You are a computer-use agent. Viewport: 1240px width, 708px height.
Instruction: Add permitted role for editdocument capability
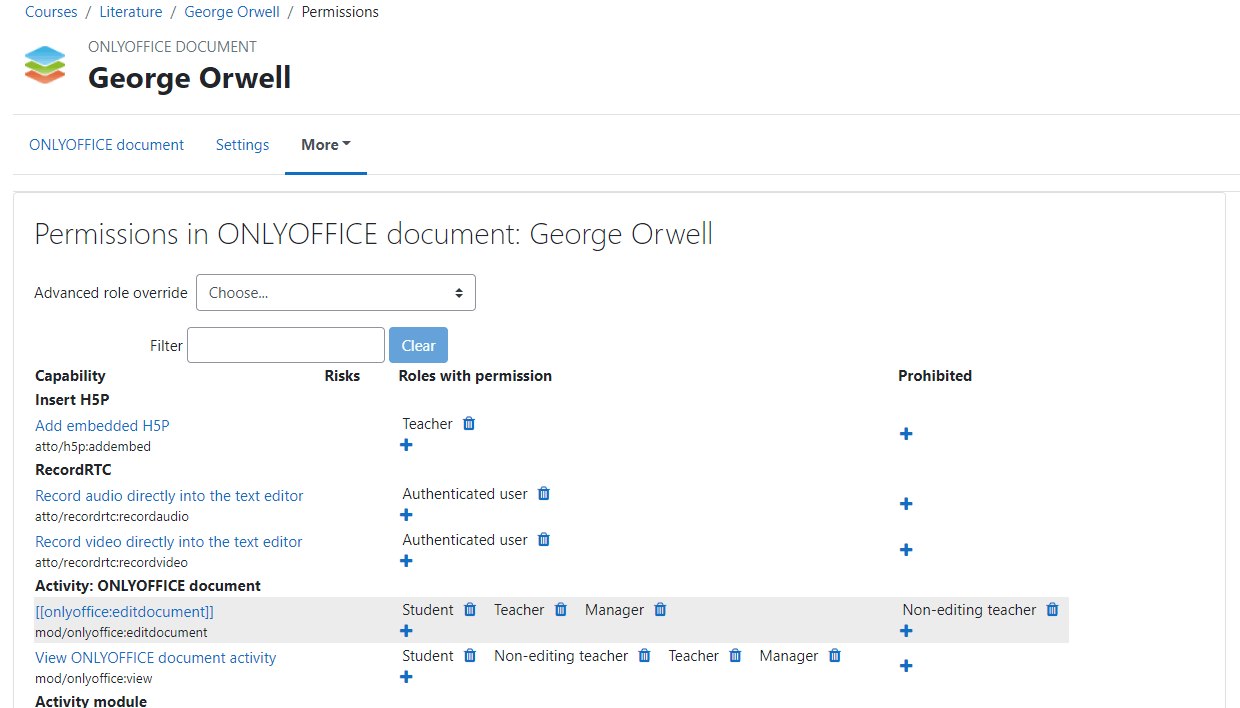[406, 631]
